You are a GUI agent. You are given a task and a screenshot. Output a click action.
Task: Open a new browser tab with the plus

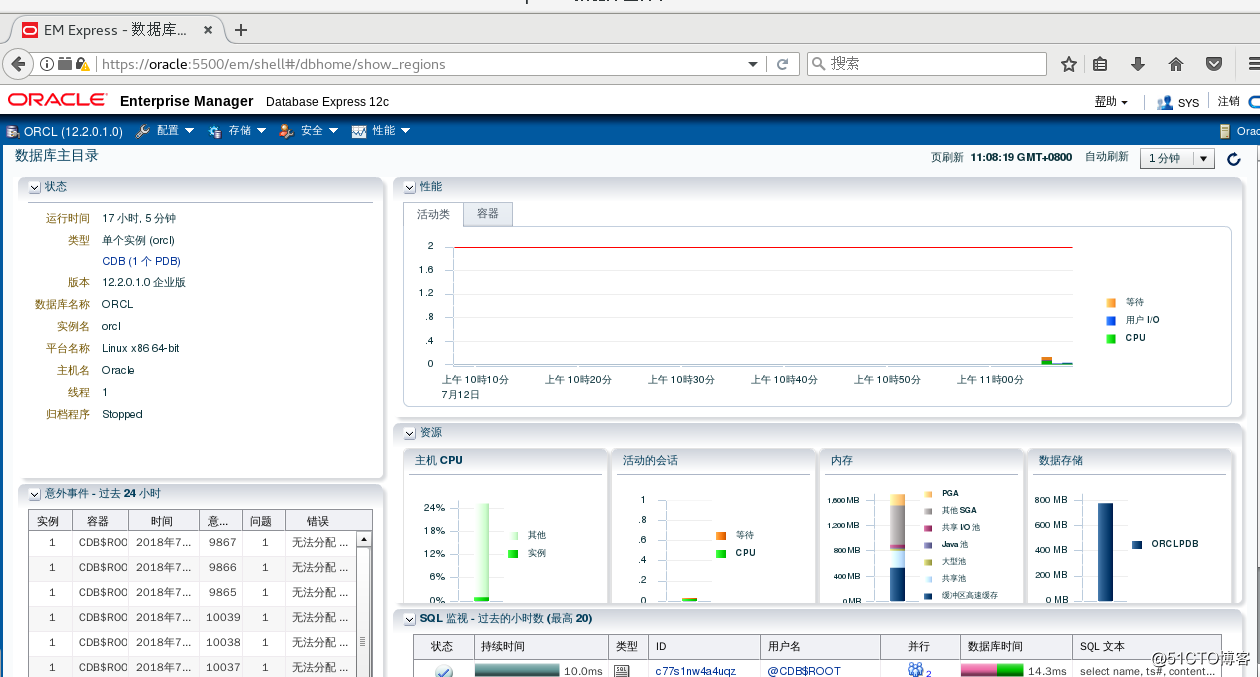pyautogui.click(x=241, y=30)
